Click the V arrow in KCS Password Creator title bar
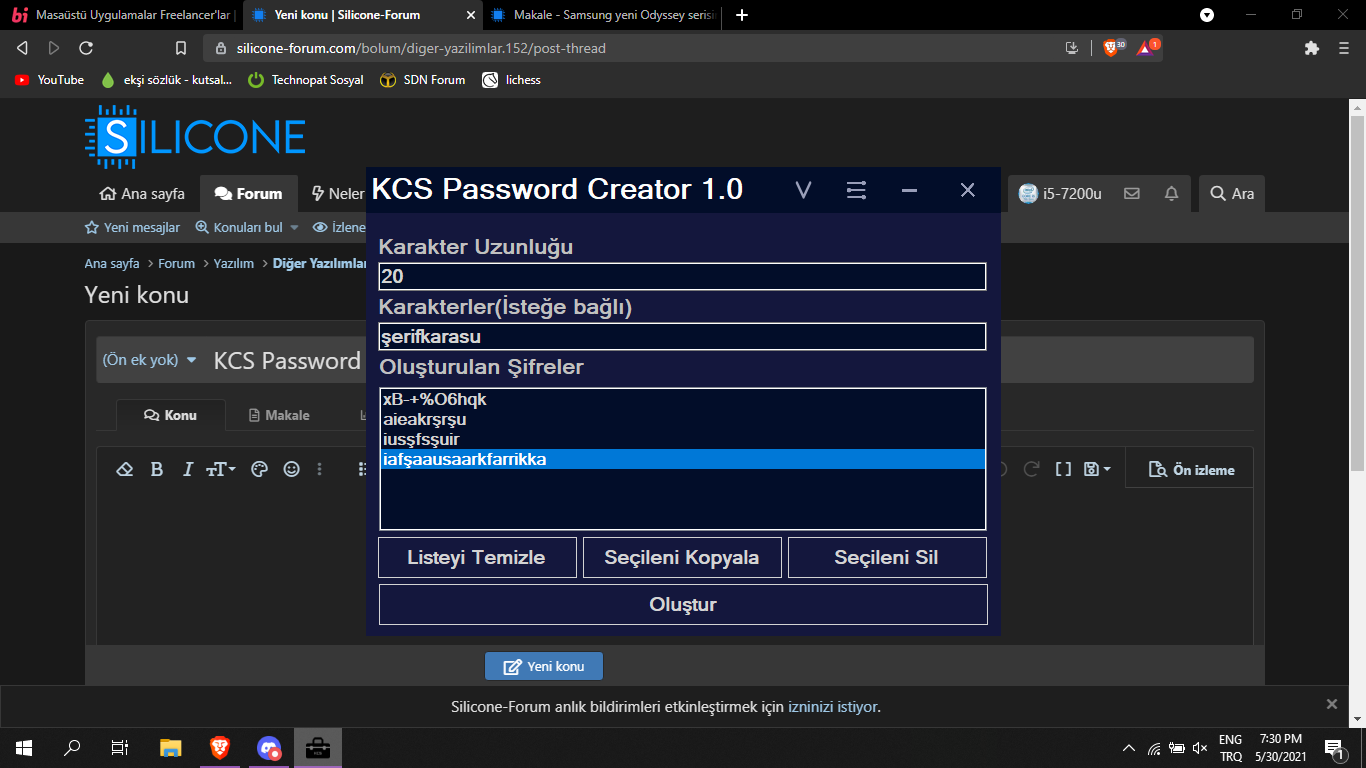This screenshot has width=1366, height=768. [x=803, y=190]
